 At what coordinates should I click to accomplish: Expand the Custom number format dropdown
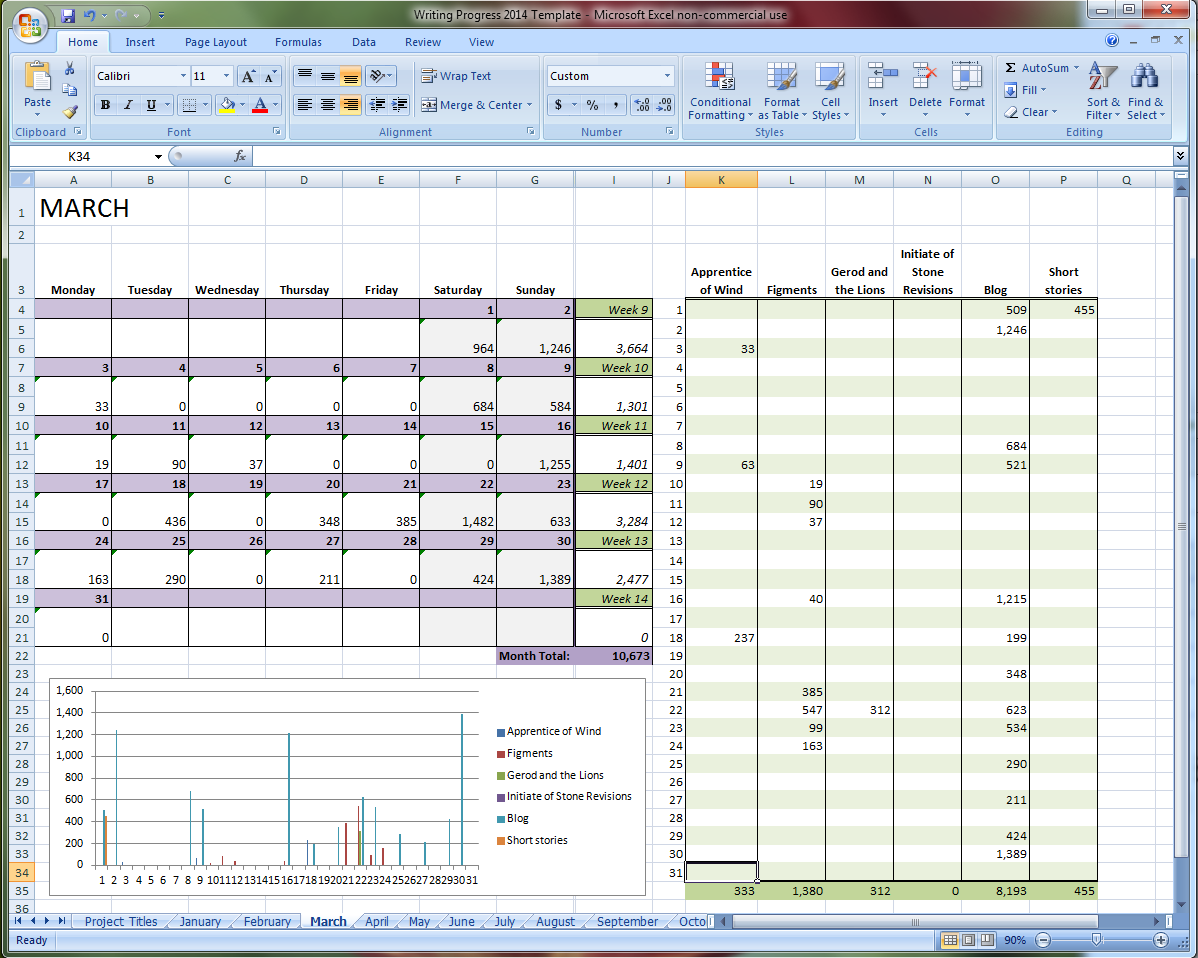point(667,76)
